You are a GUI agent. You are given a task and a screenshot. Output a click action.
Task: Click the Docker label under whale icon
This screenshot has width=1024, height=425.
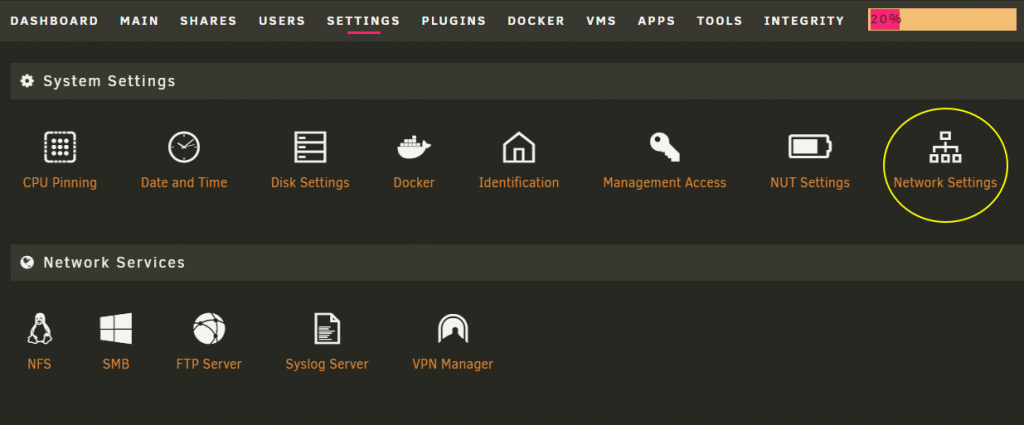[414, 183]
